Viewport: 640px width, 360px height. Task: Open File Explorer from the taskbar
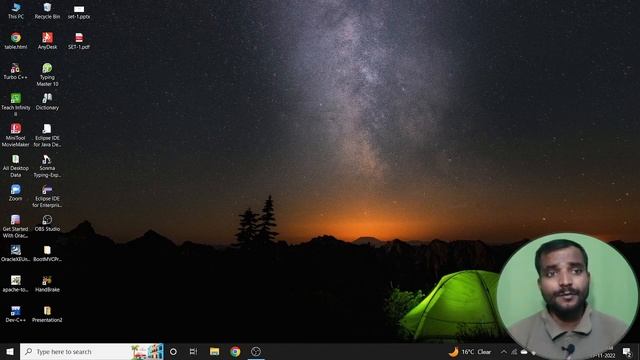tap(214, 351)
